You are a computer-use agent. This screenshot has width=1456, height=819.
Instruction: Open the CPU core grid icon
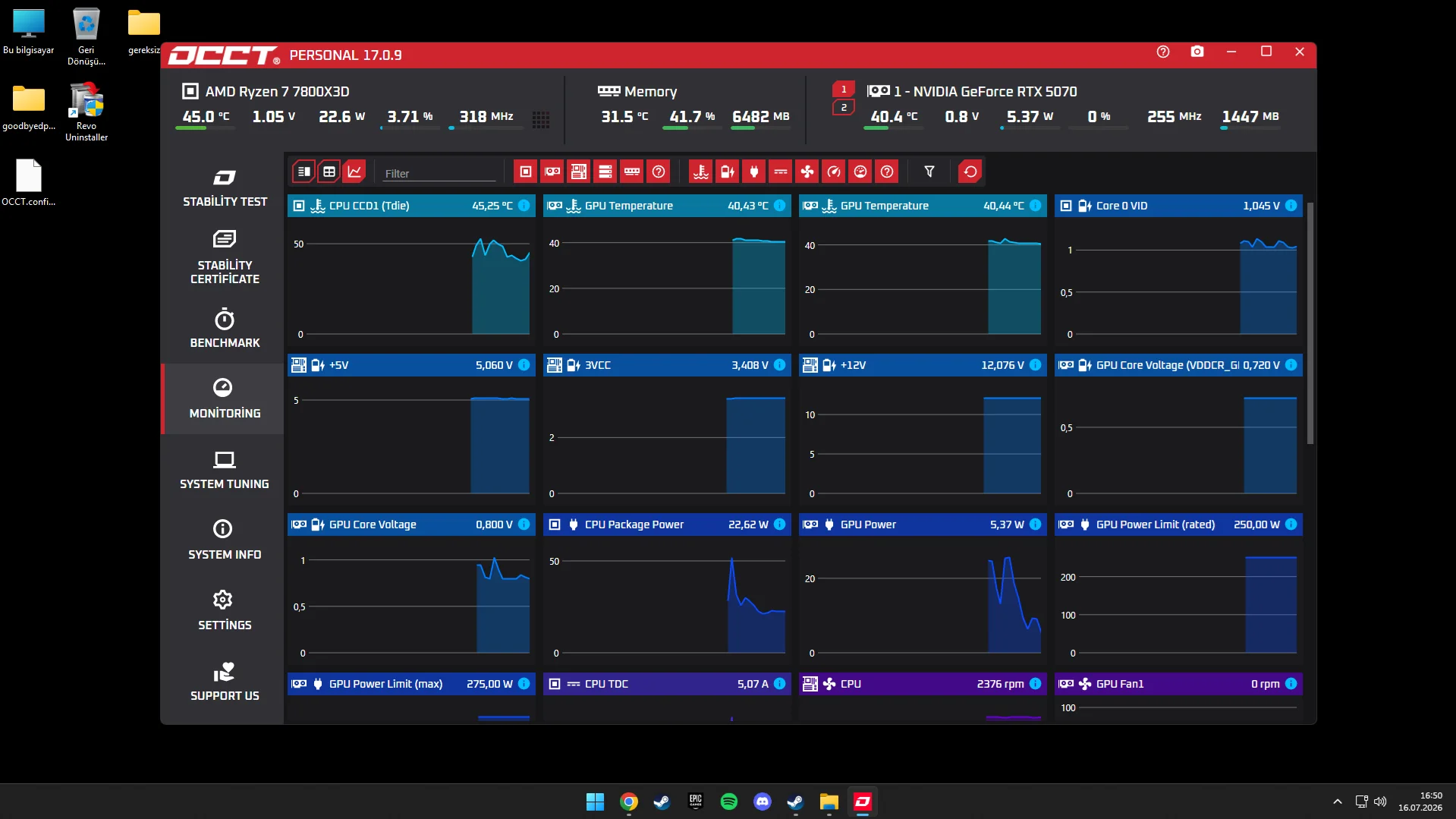pyautogui.click(x=541, y=119)
